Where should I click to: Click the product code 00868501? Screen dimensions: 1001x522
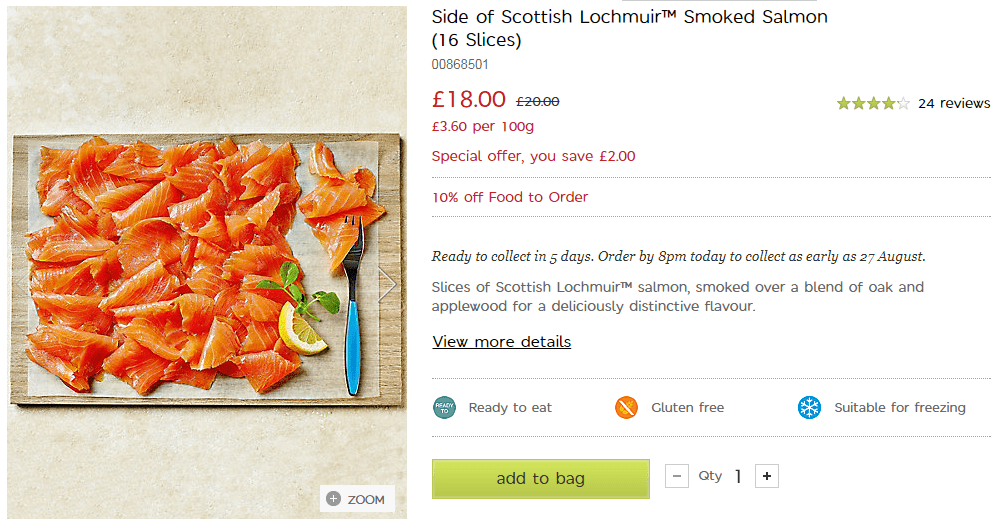tap(460, 64)
